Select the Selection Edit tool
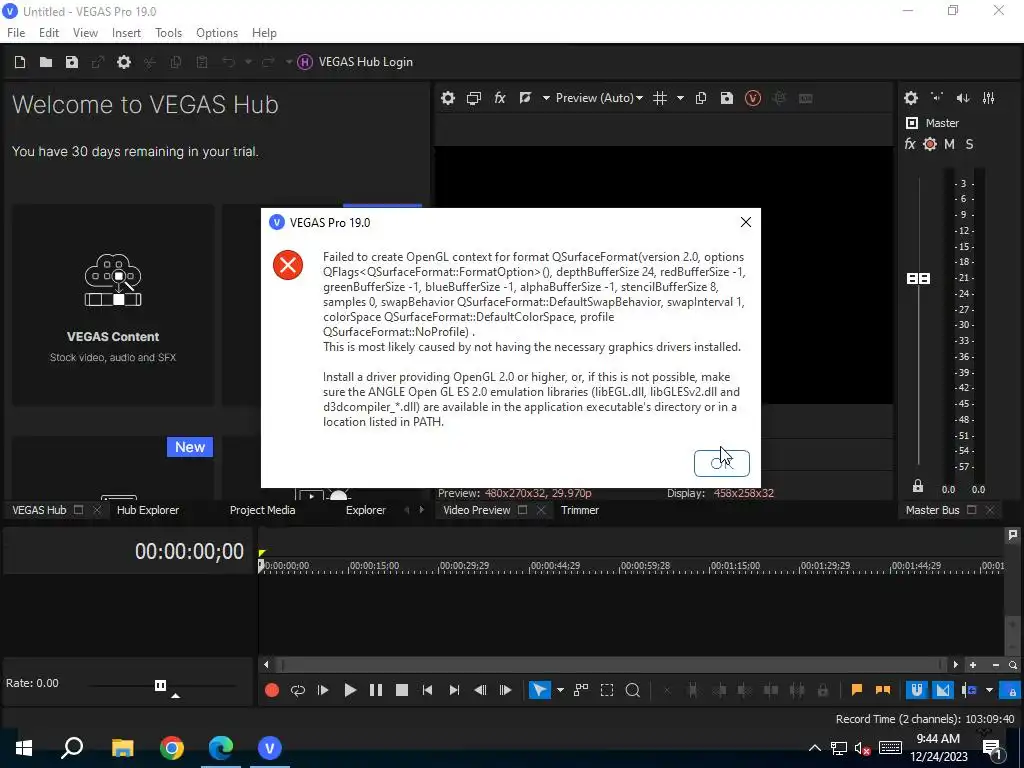This screenshot has height=768, width=1024. (607, 690)
